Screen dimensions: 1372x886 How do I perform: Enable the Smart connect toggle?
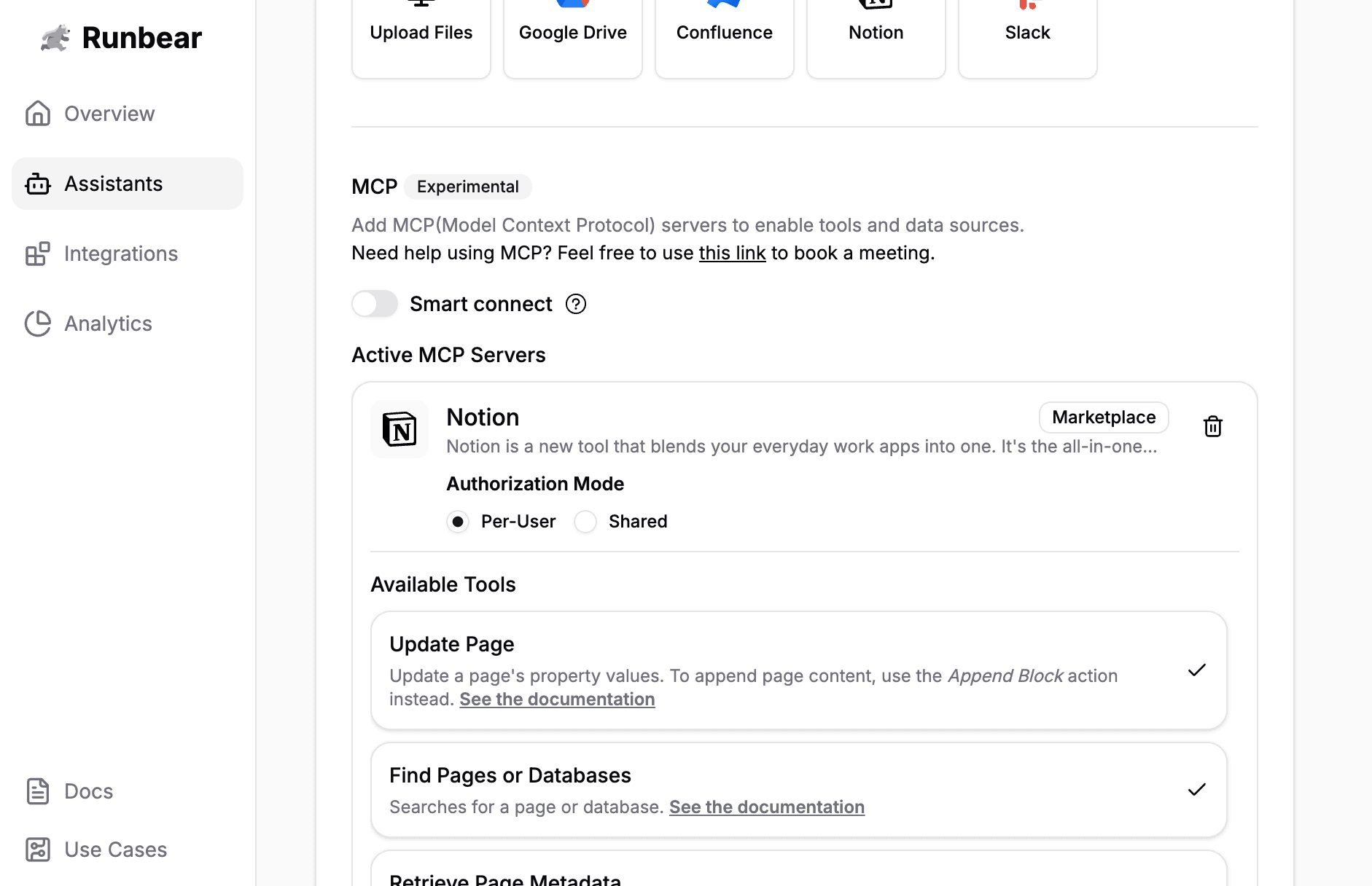375,304
